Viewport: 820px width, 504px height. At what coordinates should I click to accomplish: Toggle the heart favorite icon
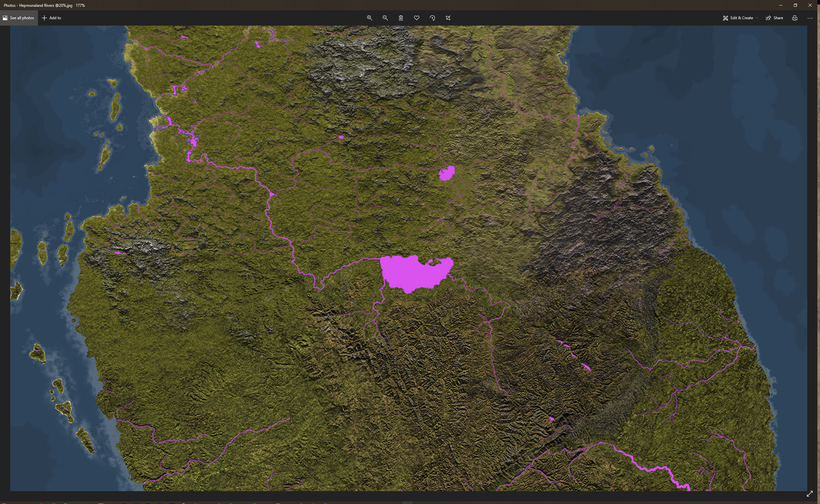[417, 18]
